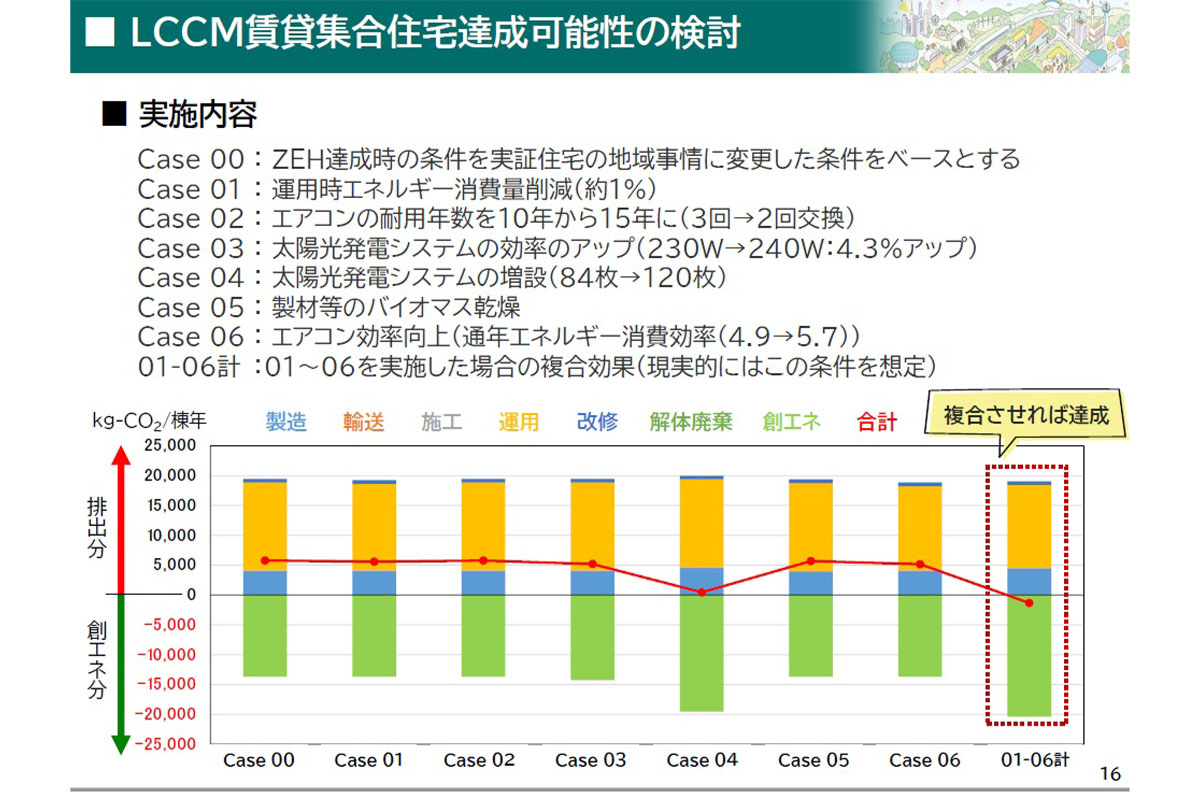
Task: Click the 'Case 02' line about エアコンの耐用年数
Action: [x=497, y=218]
